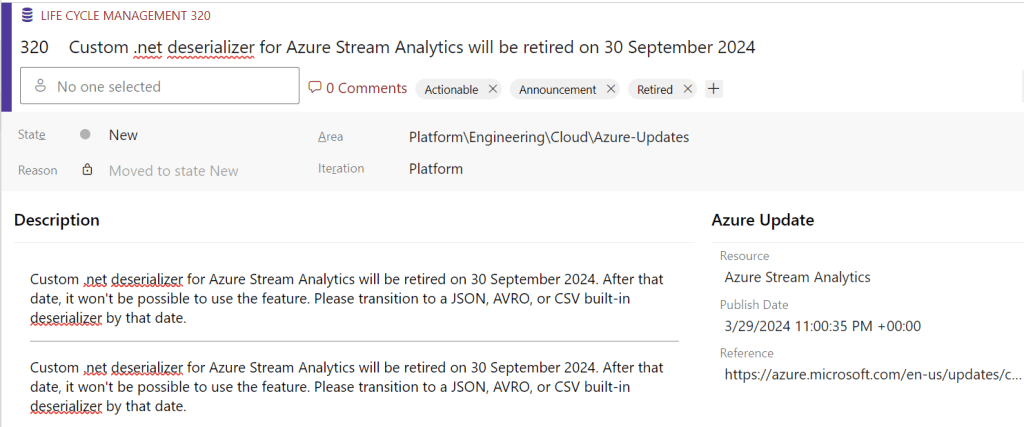
Task: Click the Publish Date value field
Action: tap(822, 325)
